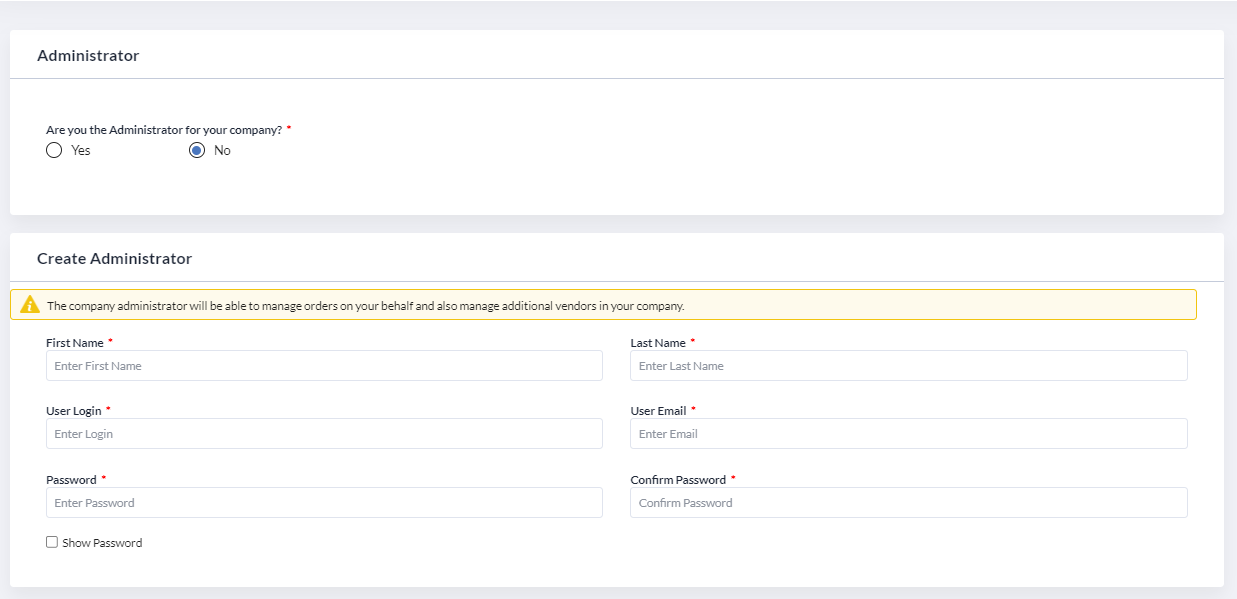The width and height of the screenshot is (1237, 599).
Task: Click into the Enter Email field
Action: [909, 433]
